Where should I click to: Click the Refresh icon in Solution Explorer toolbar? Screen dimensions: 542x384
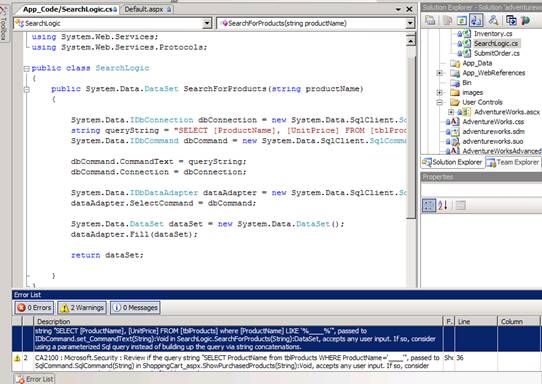pos(462,20)
